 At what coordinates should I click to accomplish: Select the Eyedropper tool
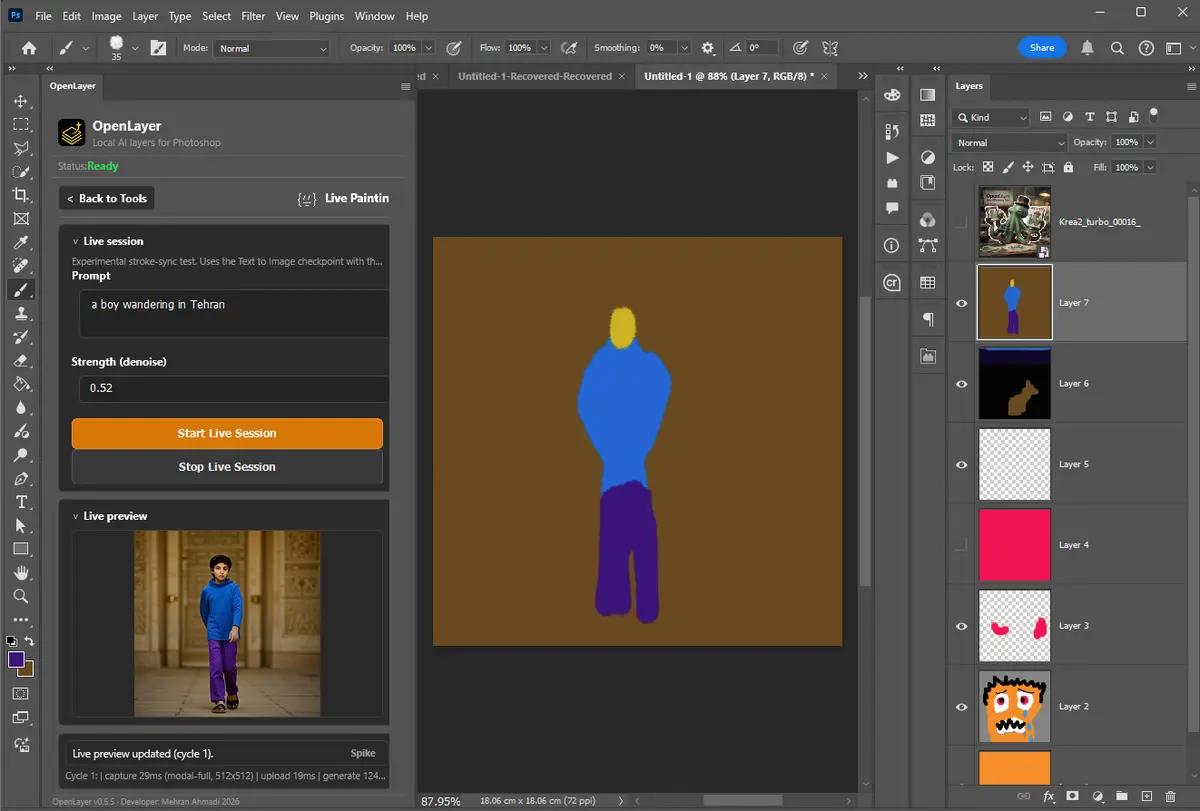21,243
